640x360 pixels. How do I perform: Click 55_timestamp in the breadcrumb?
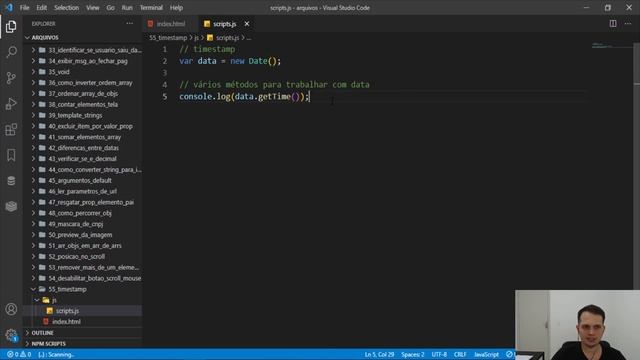click(x=168, y=38)
